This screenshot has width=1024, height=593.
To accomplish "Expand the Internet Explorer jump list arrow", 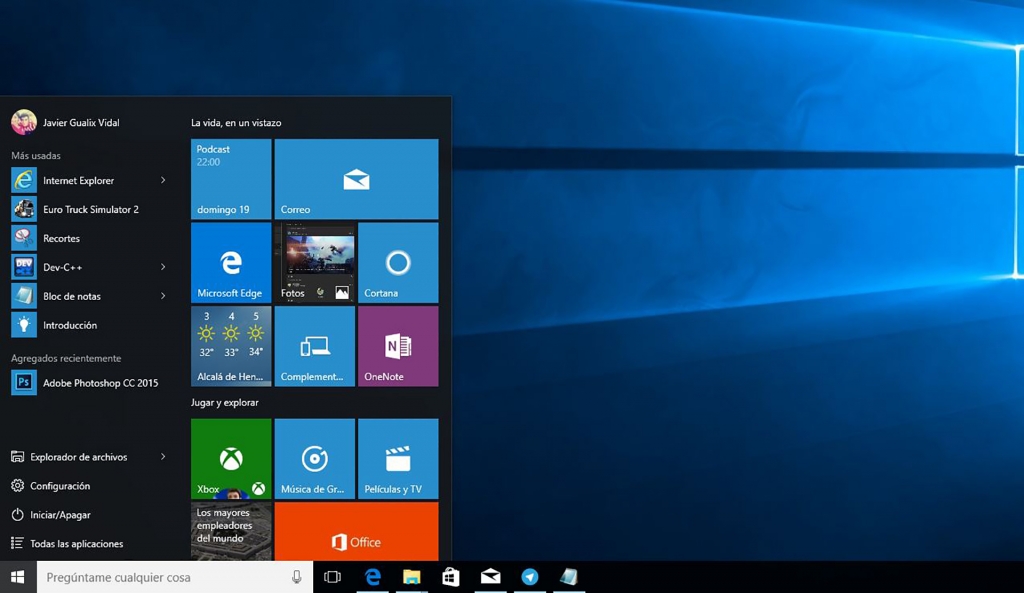I will pos(163,181).
